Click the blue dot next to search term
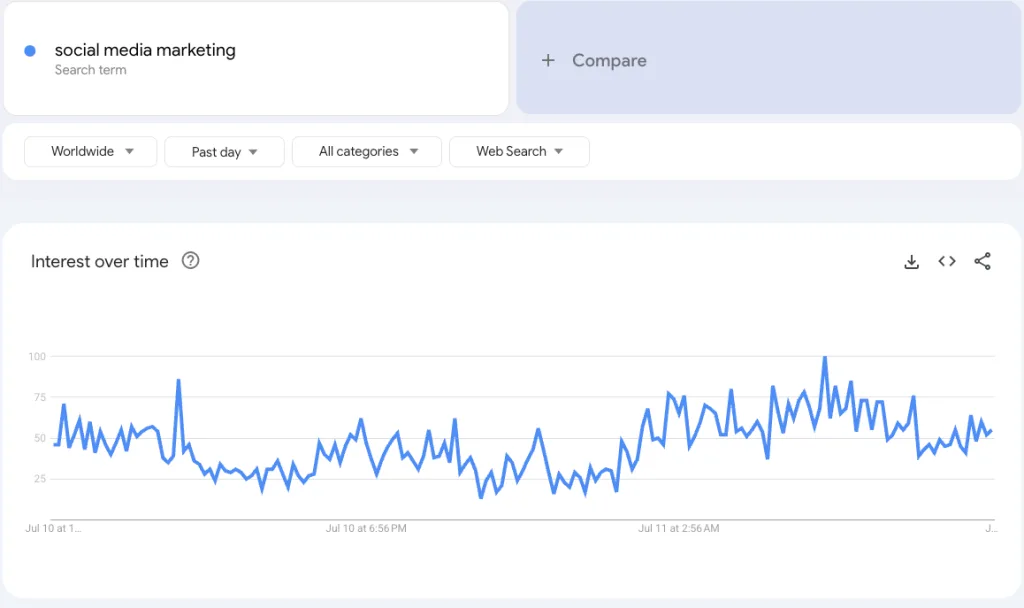 coord(30,51)
